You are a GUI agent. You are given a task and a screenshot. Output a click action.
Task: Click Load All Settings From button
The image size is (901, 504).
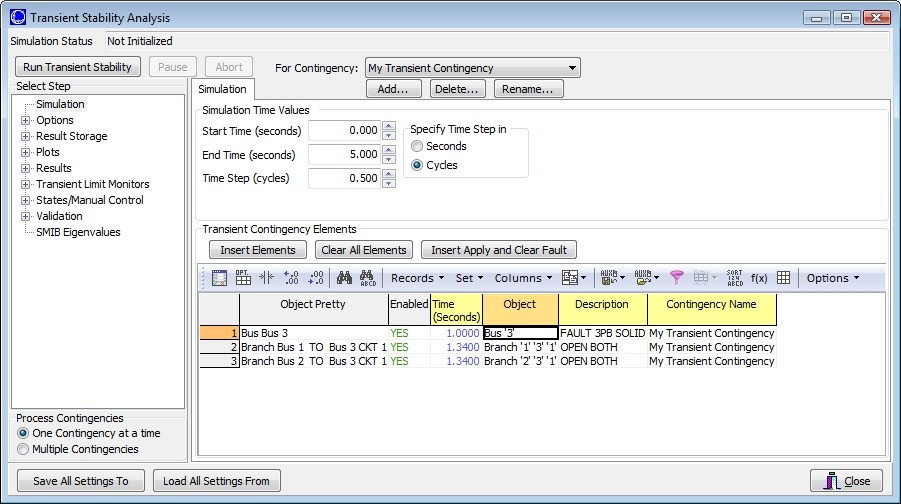[x=217, y=481]
